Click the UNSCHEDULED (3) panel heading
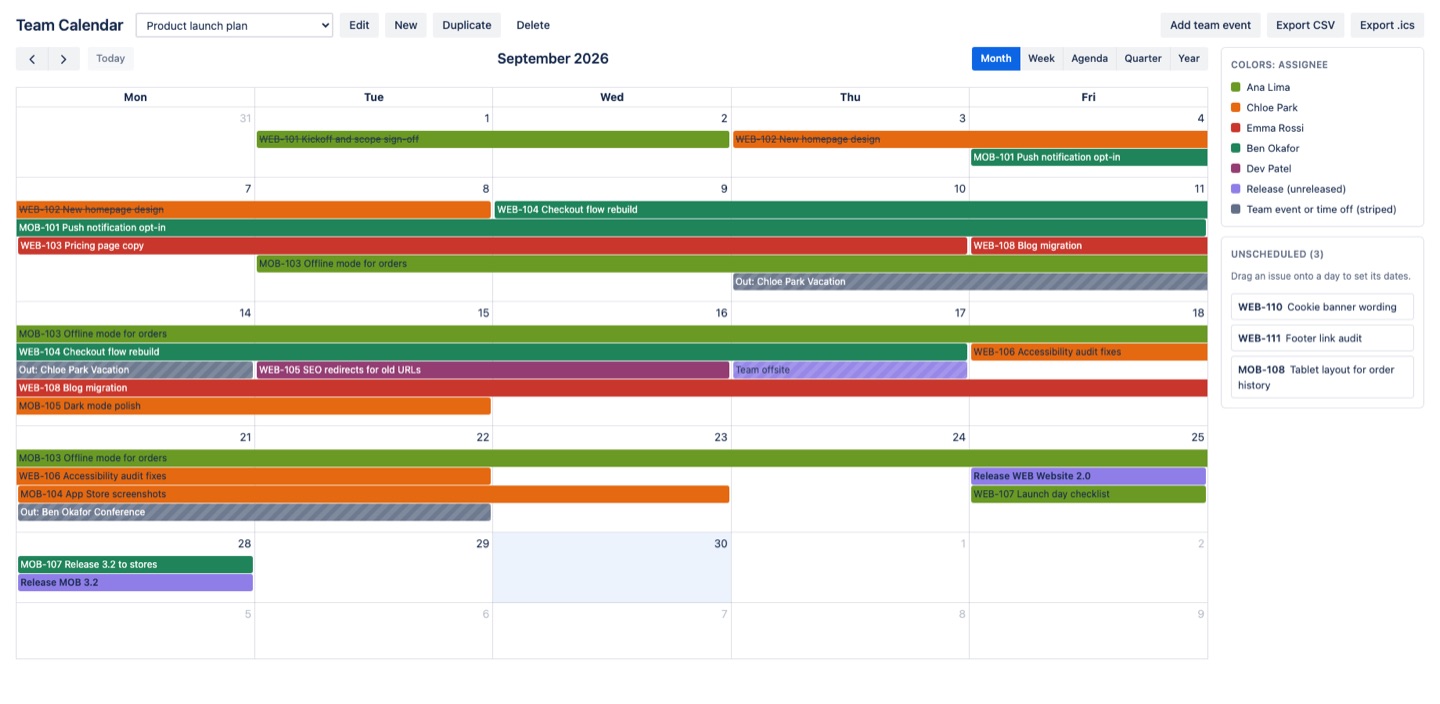1440x704 pixels. [x=1277, y=254]
